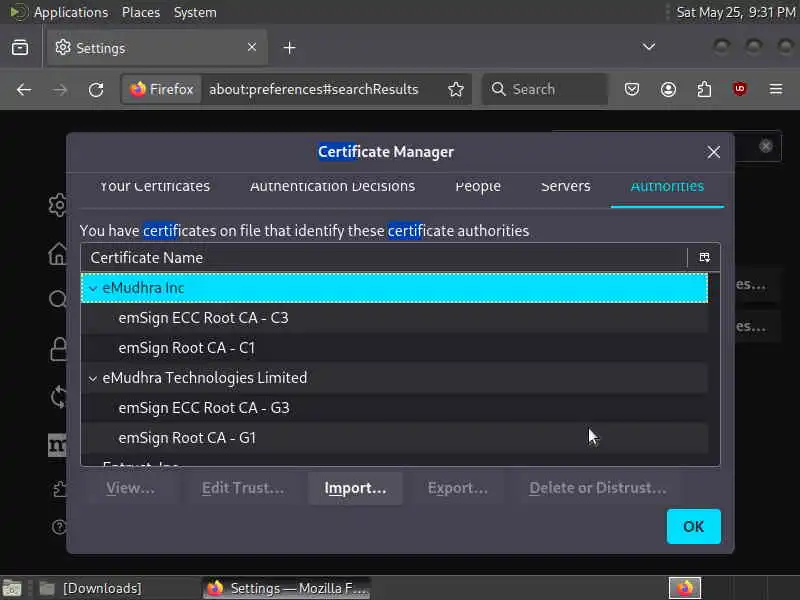Screen dimensions: 800x600
Task: Open a new tab with plus button
Action: click(289, 48)
